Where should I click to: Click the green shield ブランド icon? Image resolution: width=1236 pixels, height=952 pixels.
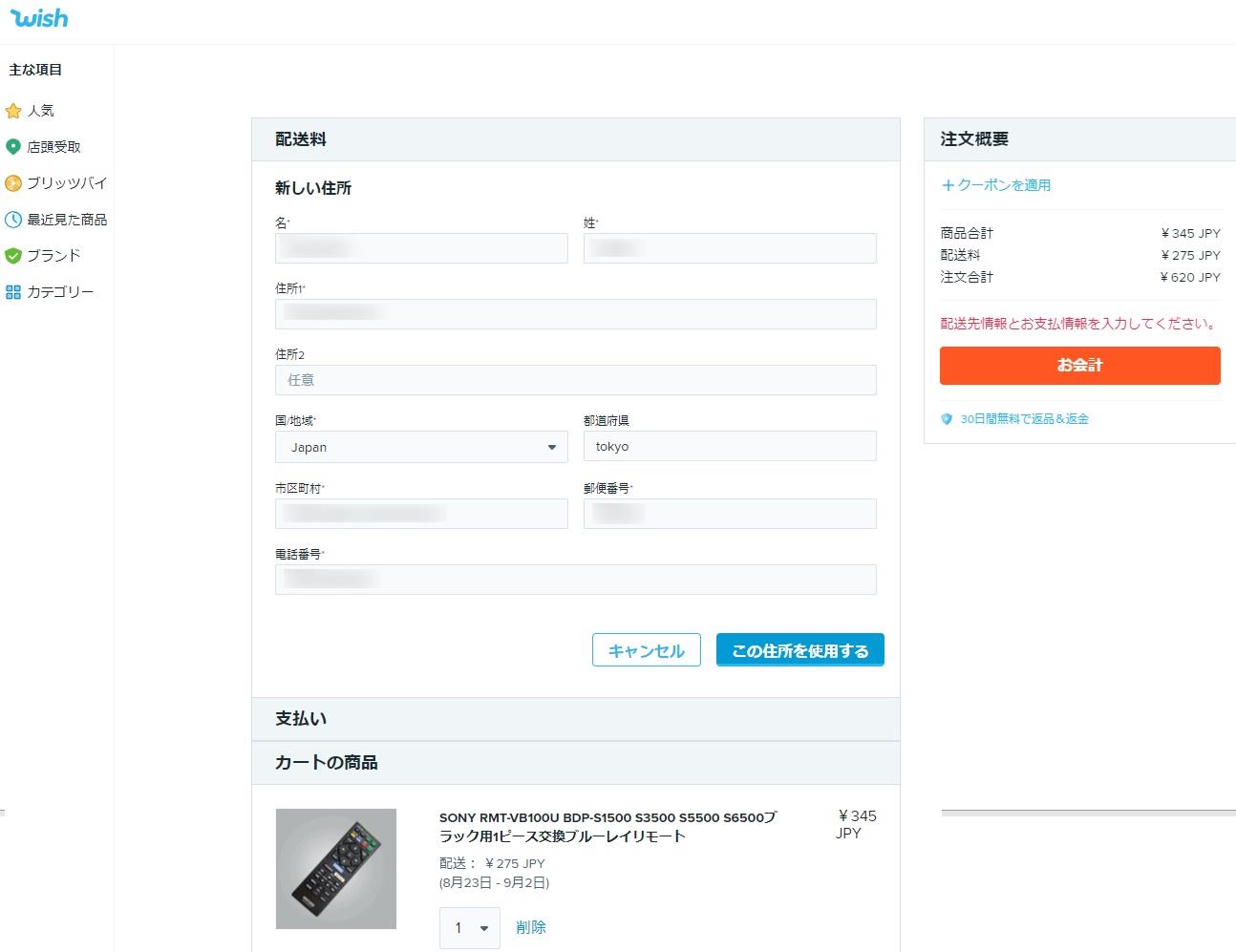pos(13,256)
